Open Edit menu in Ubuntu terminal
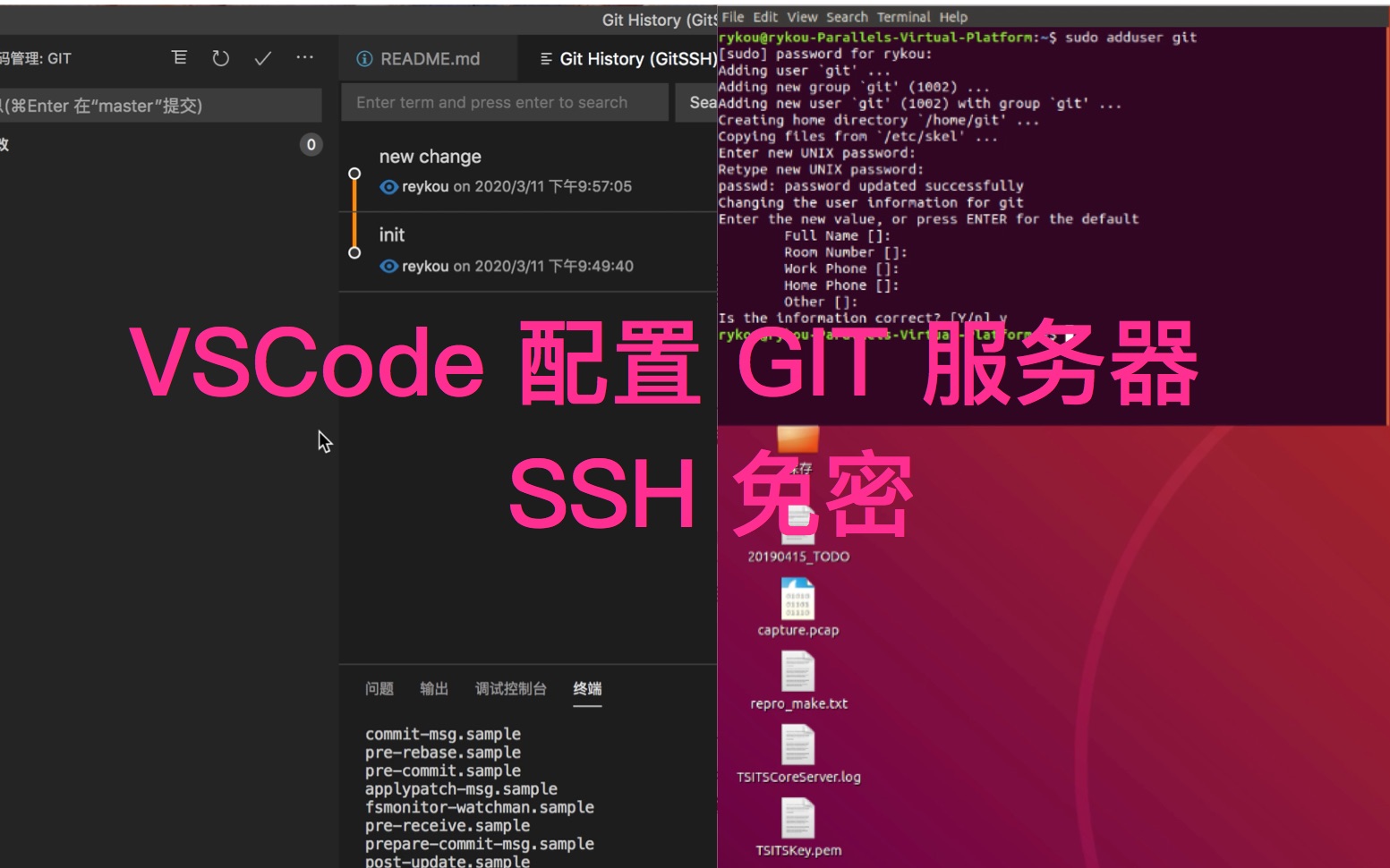Screen dimensions: 1390x868 pos(765,17)
